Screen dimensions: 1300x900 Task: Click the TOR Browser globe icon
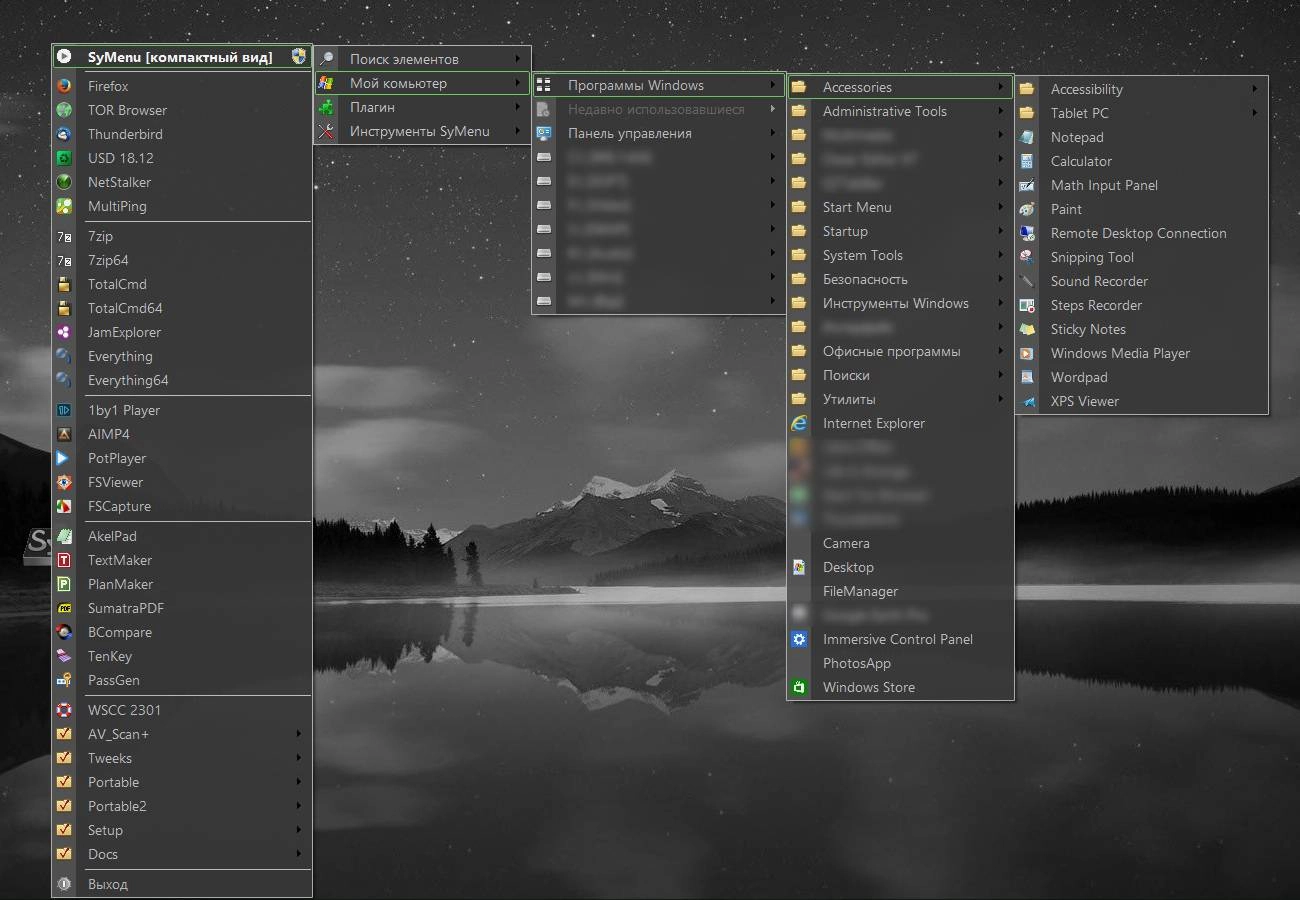pyautogui.click(x=64, y=110)
